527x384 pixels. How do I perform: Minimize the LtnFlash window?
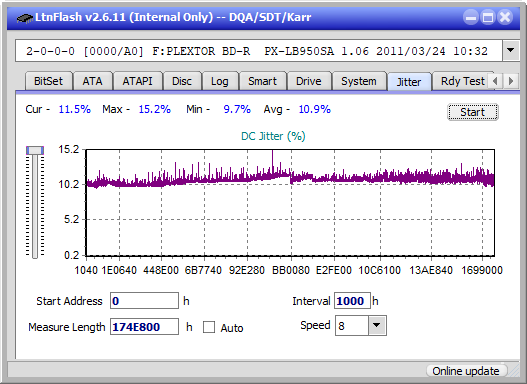[x=471, y=17]
